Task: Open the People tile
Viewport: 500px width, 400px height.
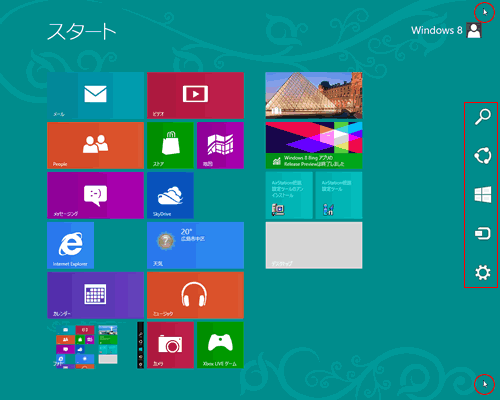Action: [96, 145]
